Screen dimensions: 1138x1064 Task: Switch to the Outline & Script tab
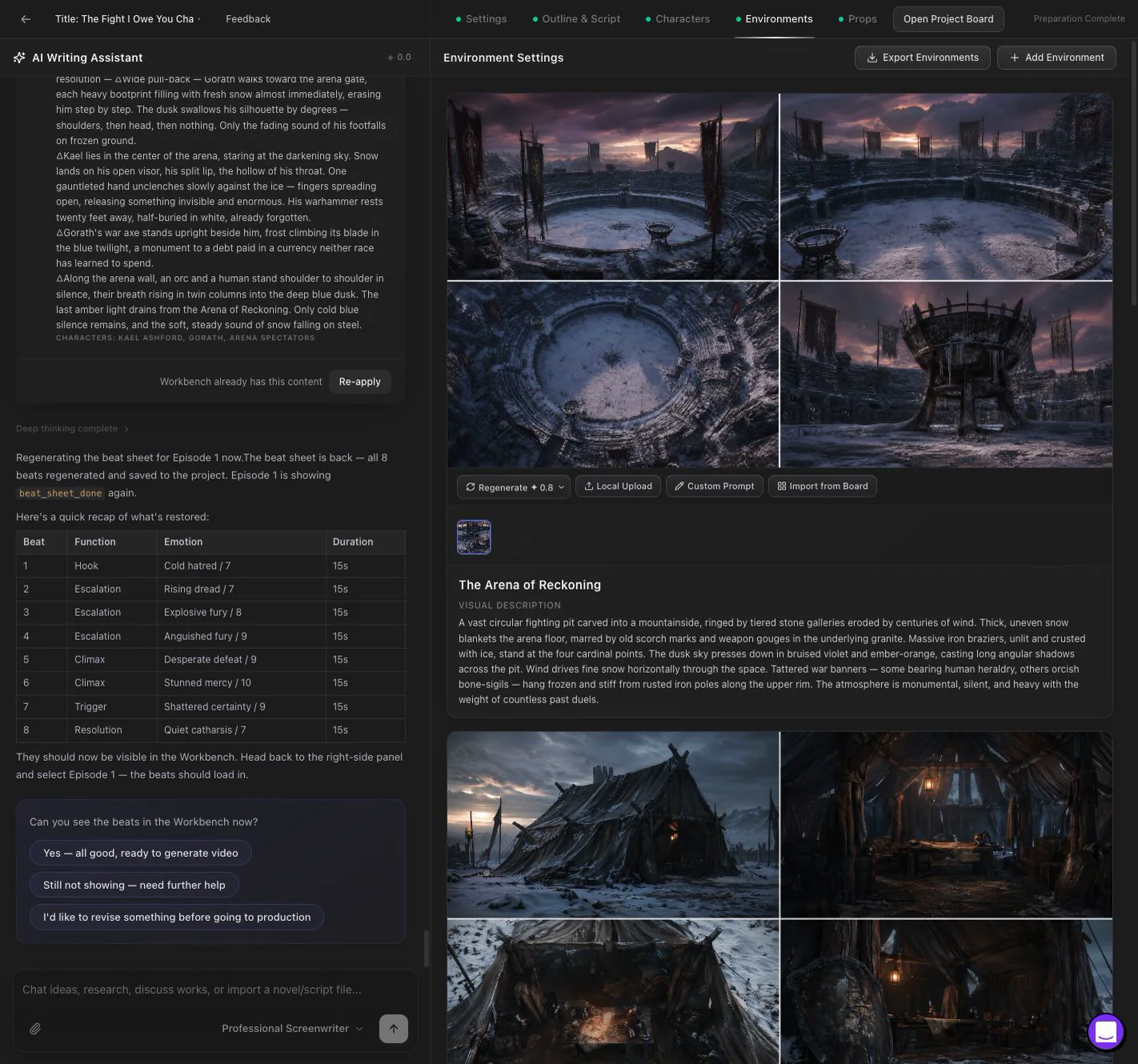click(576, 19)
